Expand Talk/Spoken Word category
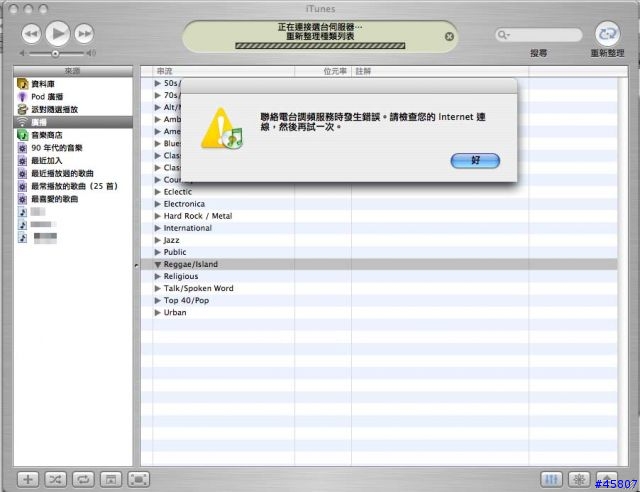 (158, 288)
